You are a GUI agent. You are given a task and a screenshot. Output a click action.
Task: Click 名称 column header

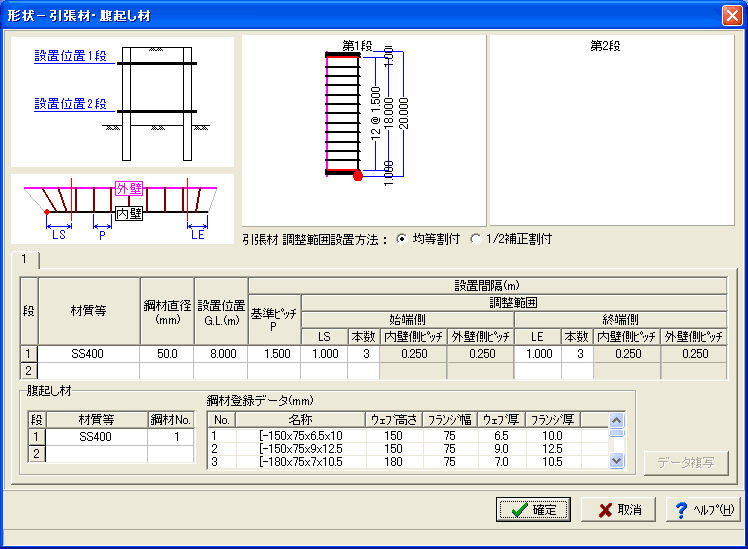[x=301, y=420]
